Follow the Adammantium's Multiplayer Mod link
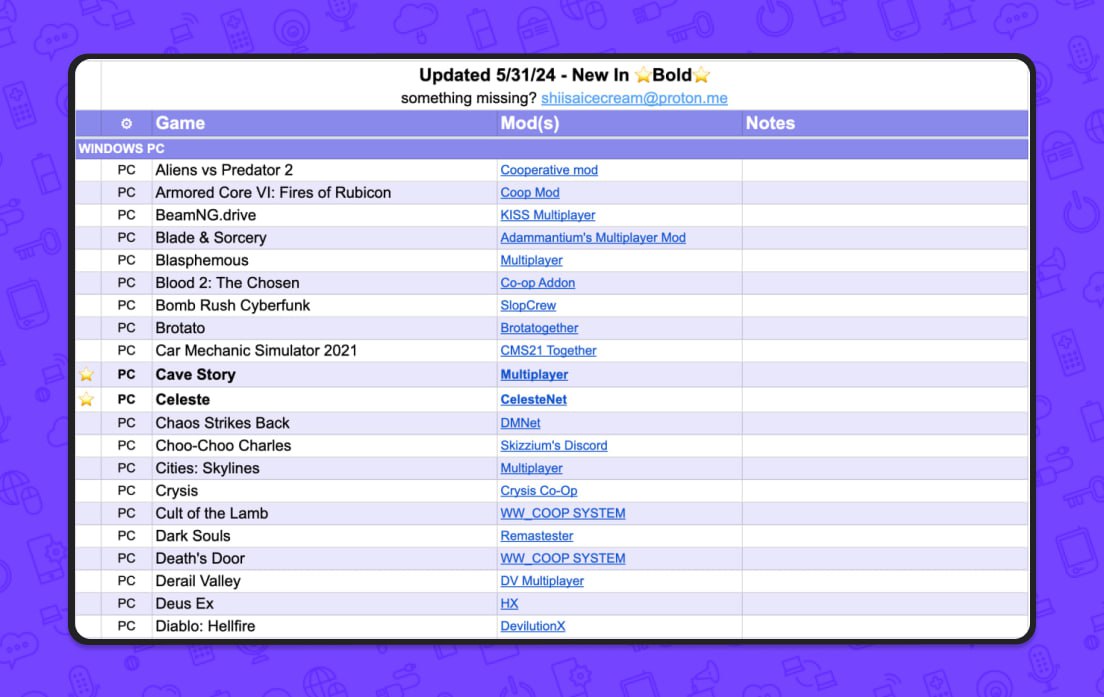This screenshot has width=1104, height=697. (593, 238)
